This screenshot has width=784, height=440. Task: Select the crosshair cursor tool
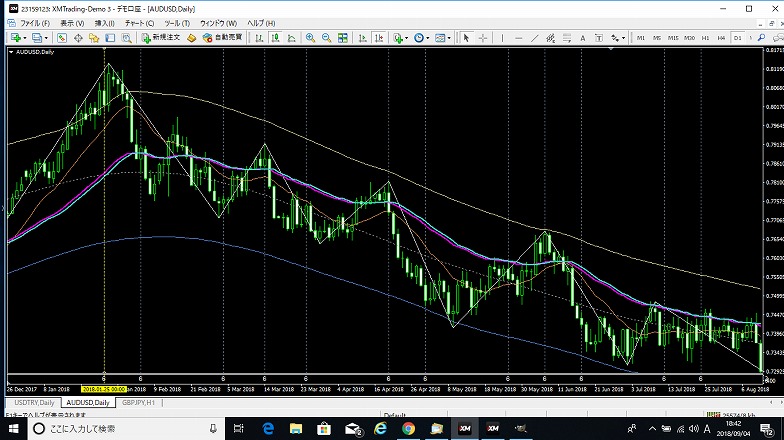pos(483,38)
